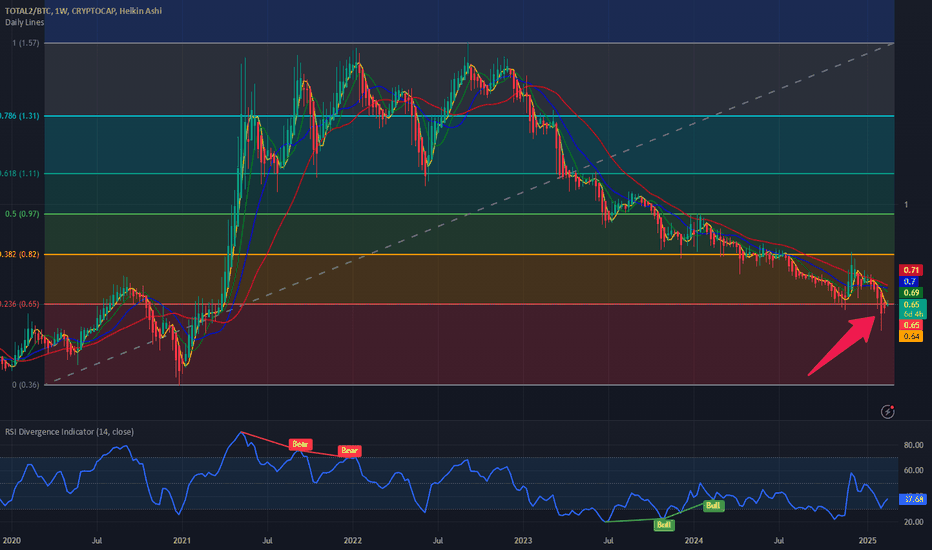Click the green 0.69 price label
Image resolution: width=932 pixels, height=550 pixels.
911,293
